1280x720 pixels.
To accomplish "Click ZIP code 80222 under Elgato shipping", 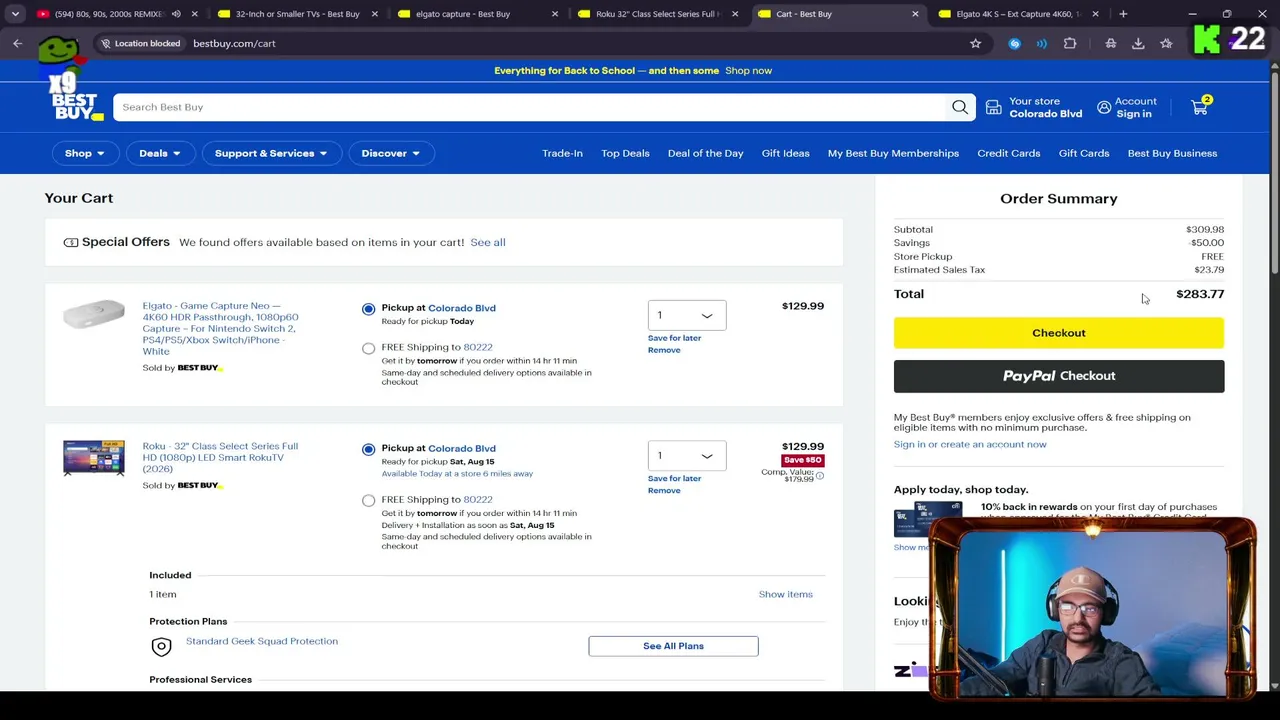I will [x=478, y=347].
